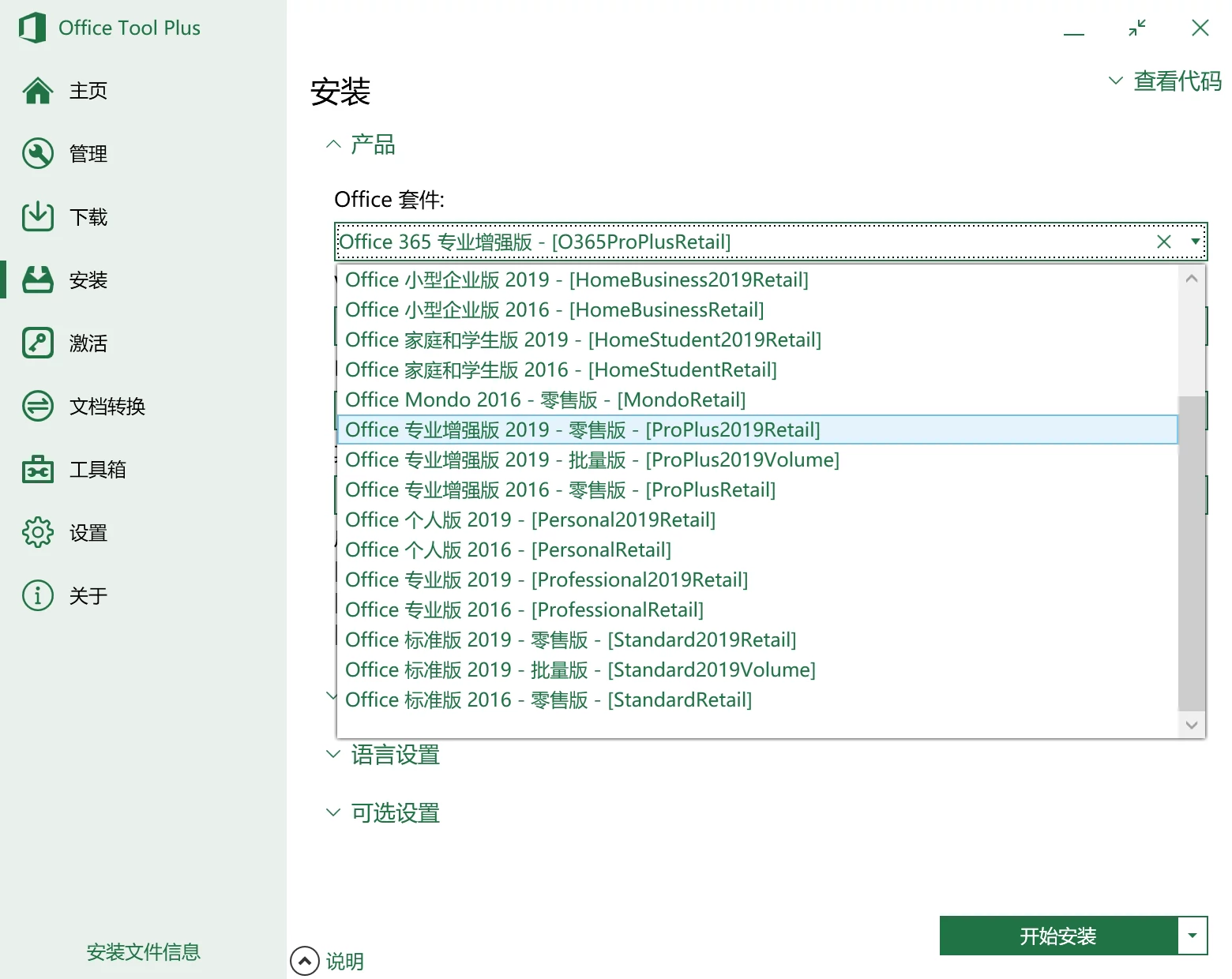Go to 主页 page
Image resolution: width=1232 pixels, height=979 pixels.
(88, 91)
